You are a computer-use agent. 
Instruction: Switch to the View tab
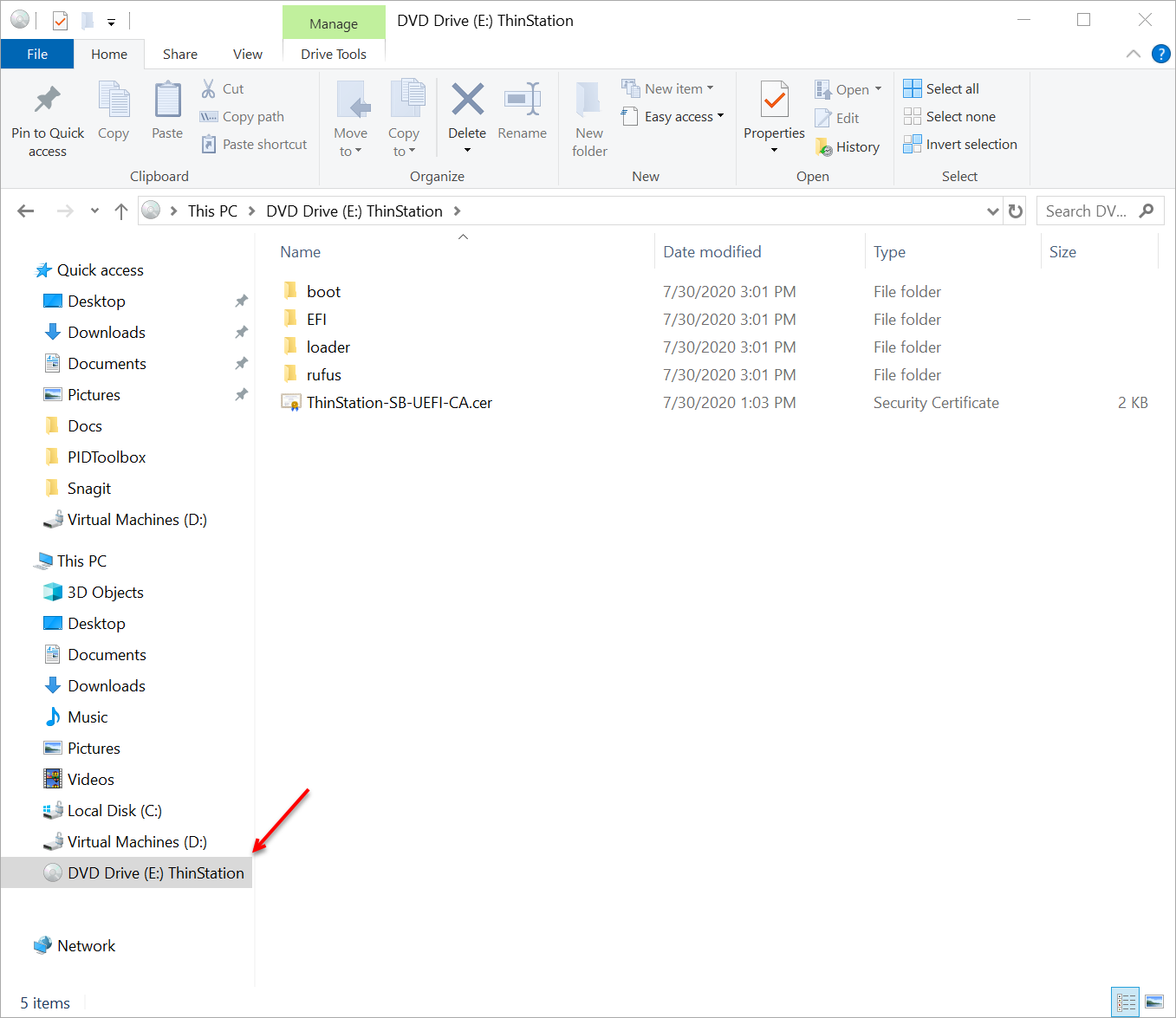tap(248, 54)
